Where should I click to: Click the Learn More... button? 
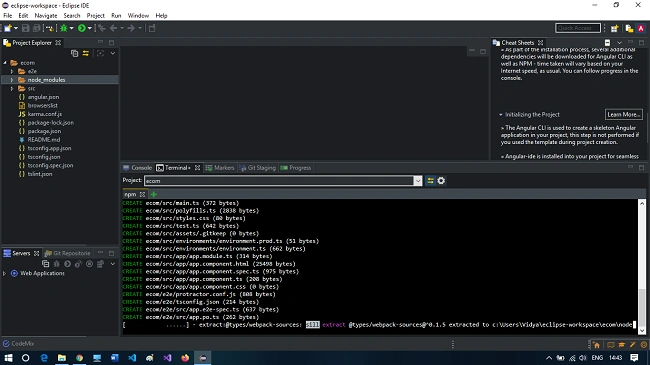tap(623, 114)
